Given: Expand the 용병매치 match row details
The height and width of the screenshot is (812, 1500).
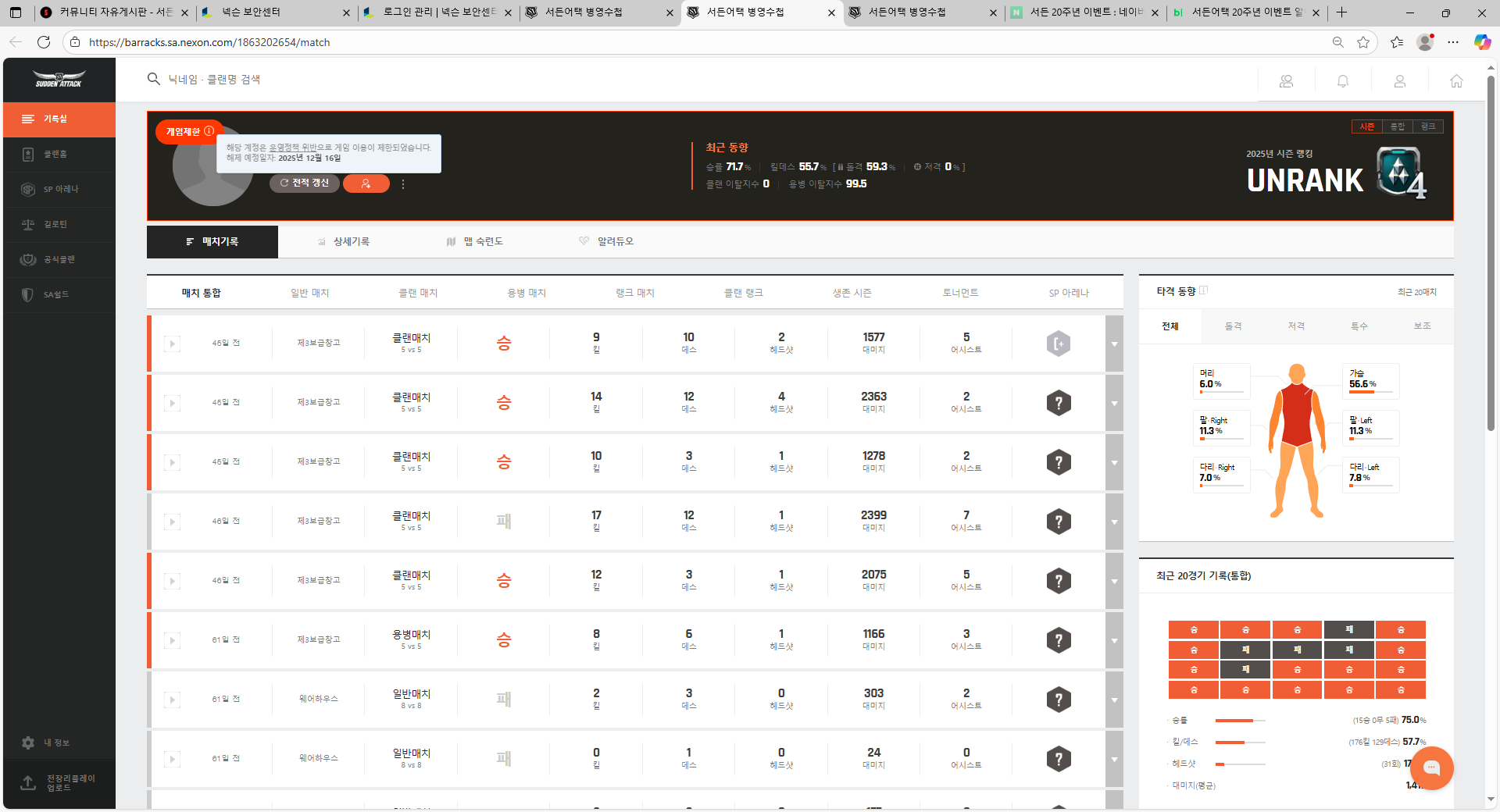Looking at the screenshot, I should (1114, 640).
